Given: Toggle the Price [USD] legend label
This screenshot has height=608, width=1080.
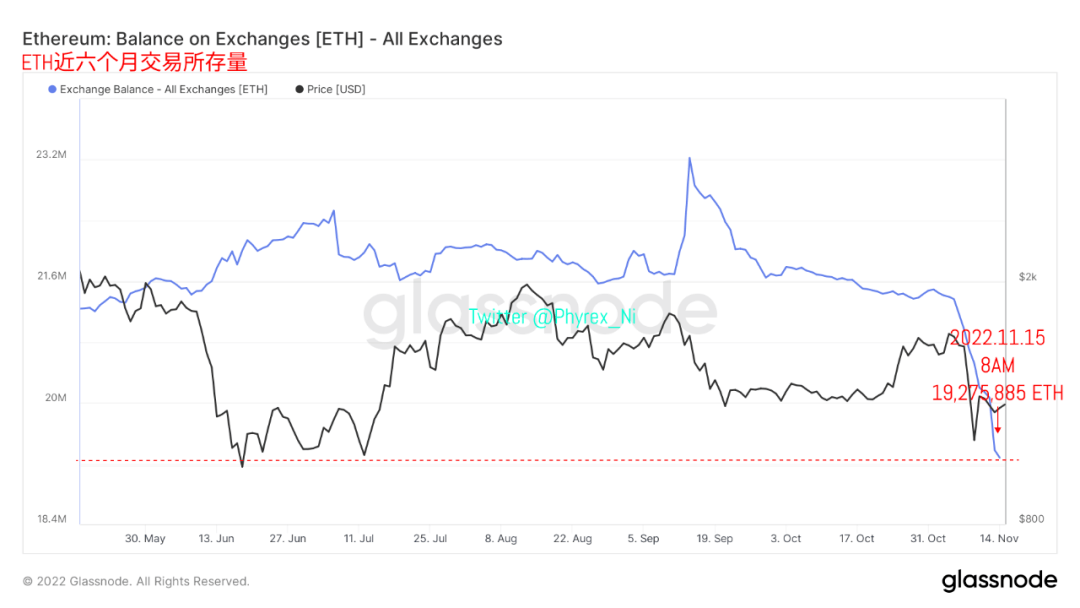Looking at the screenshot, I should coord(336,90).
